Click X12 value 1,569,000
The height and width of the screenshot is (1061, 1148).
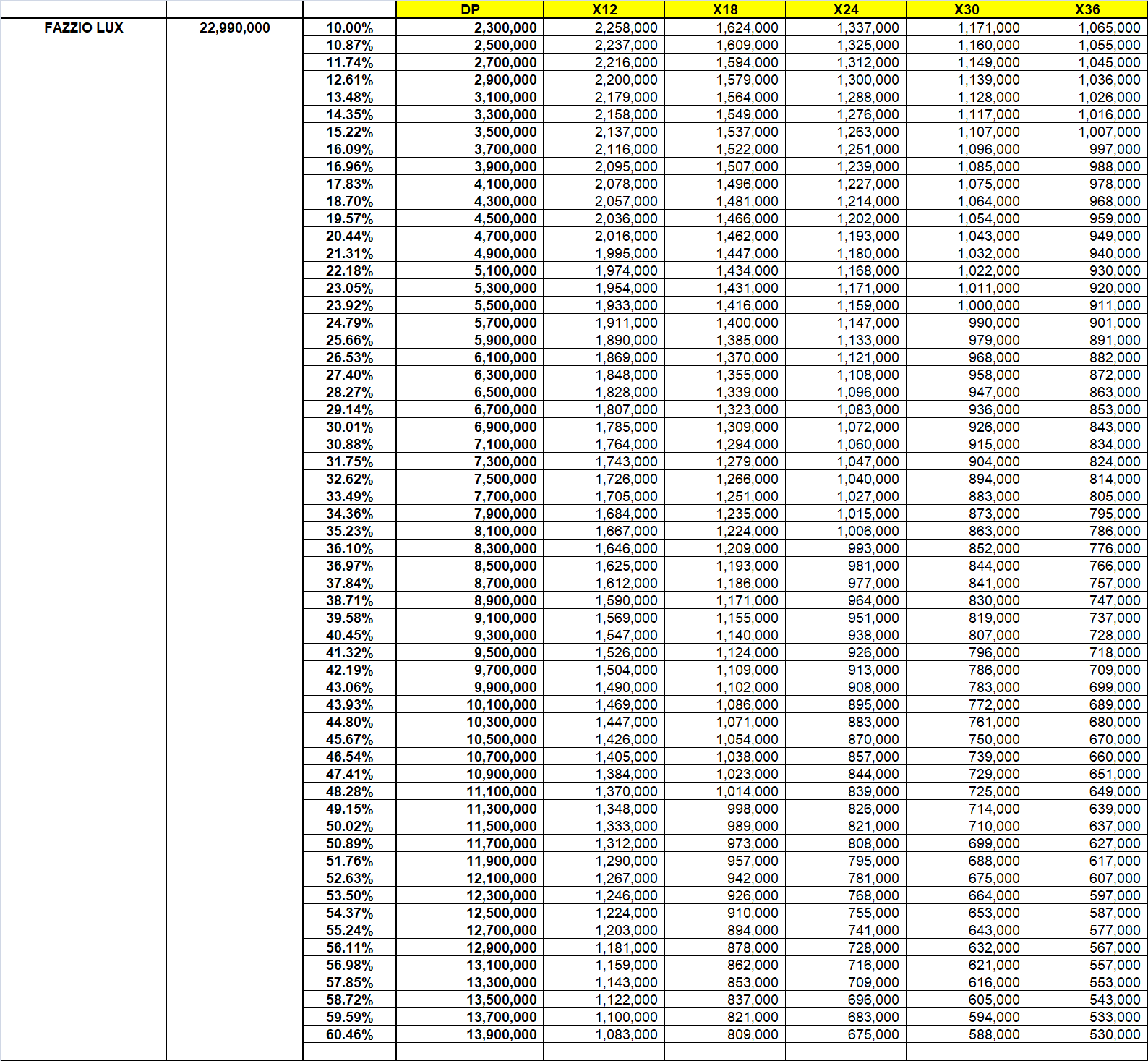coord(604,618)
